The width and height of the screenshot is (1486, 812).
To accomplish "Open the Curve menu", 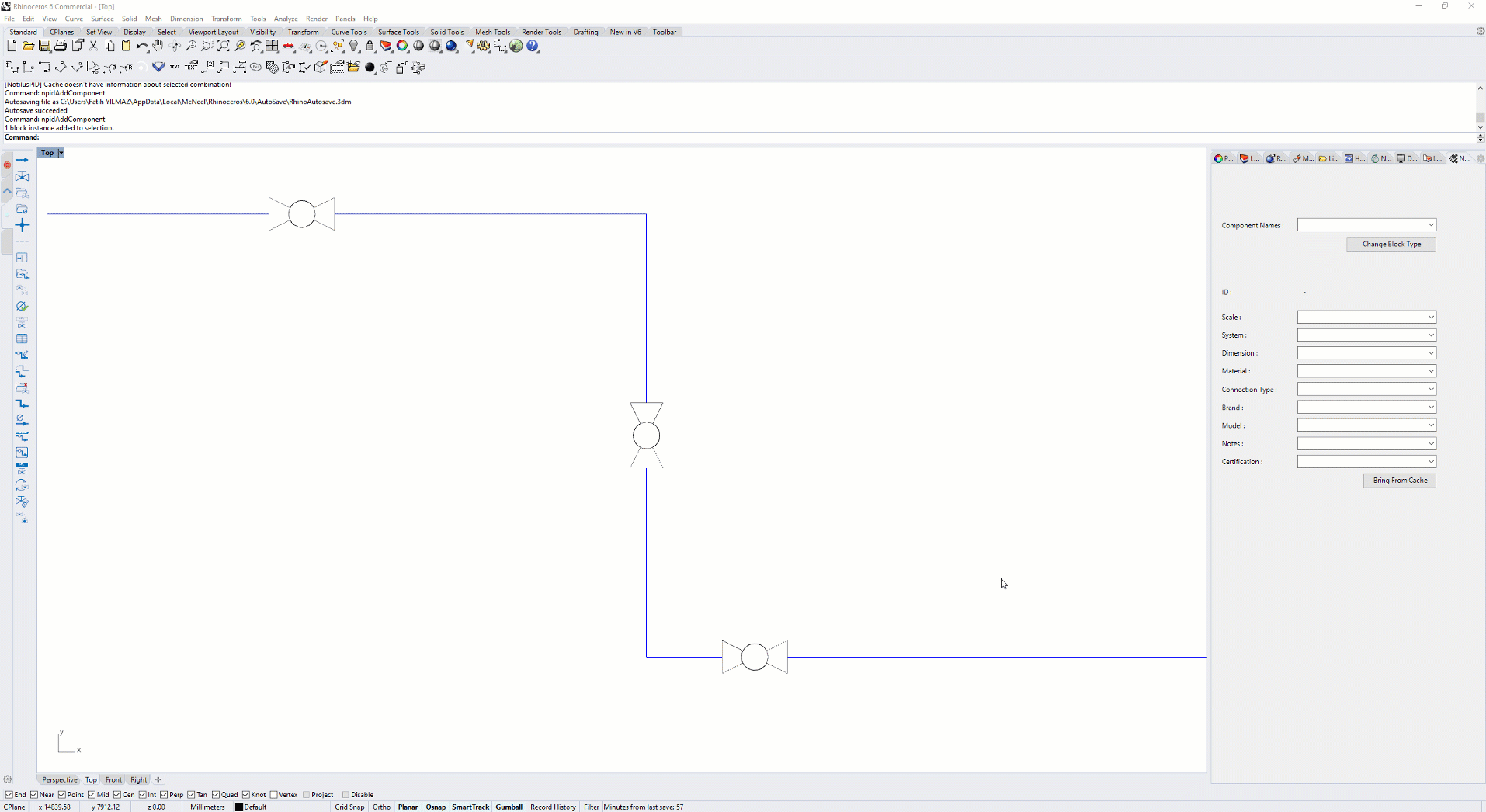I will tap(74, 19).
